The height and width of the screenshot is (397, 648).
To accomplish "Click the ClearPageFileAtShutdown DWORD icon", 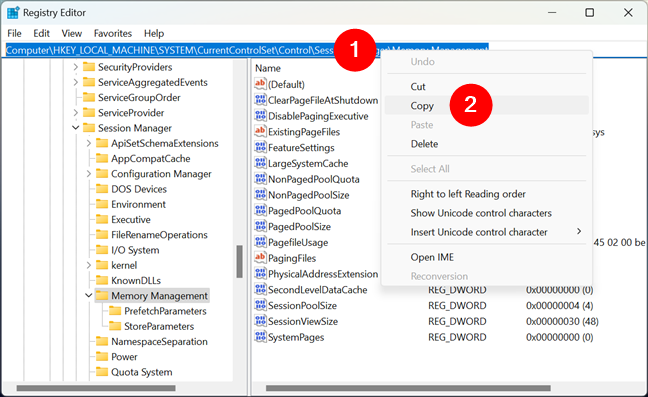I will tap(260, 100).
